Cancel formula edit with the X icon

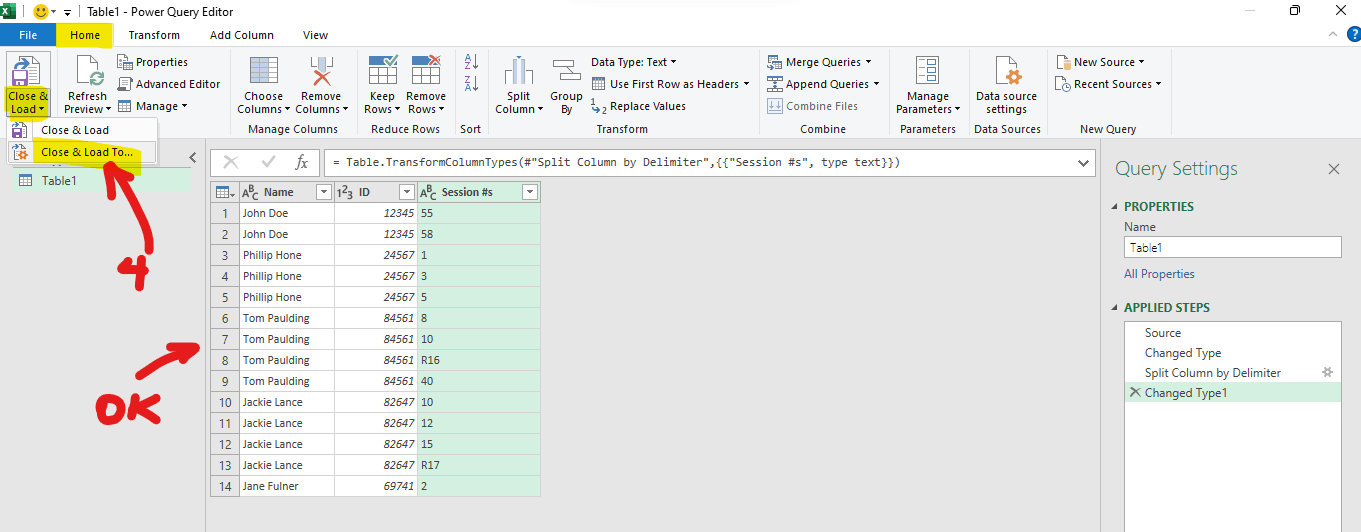231,162
